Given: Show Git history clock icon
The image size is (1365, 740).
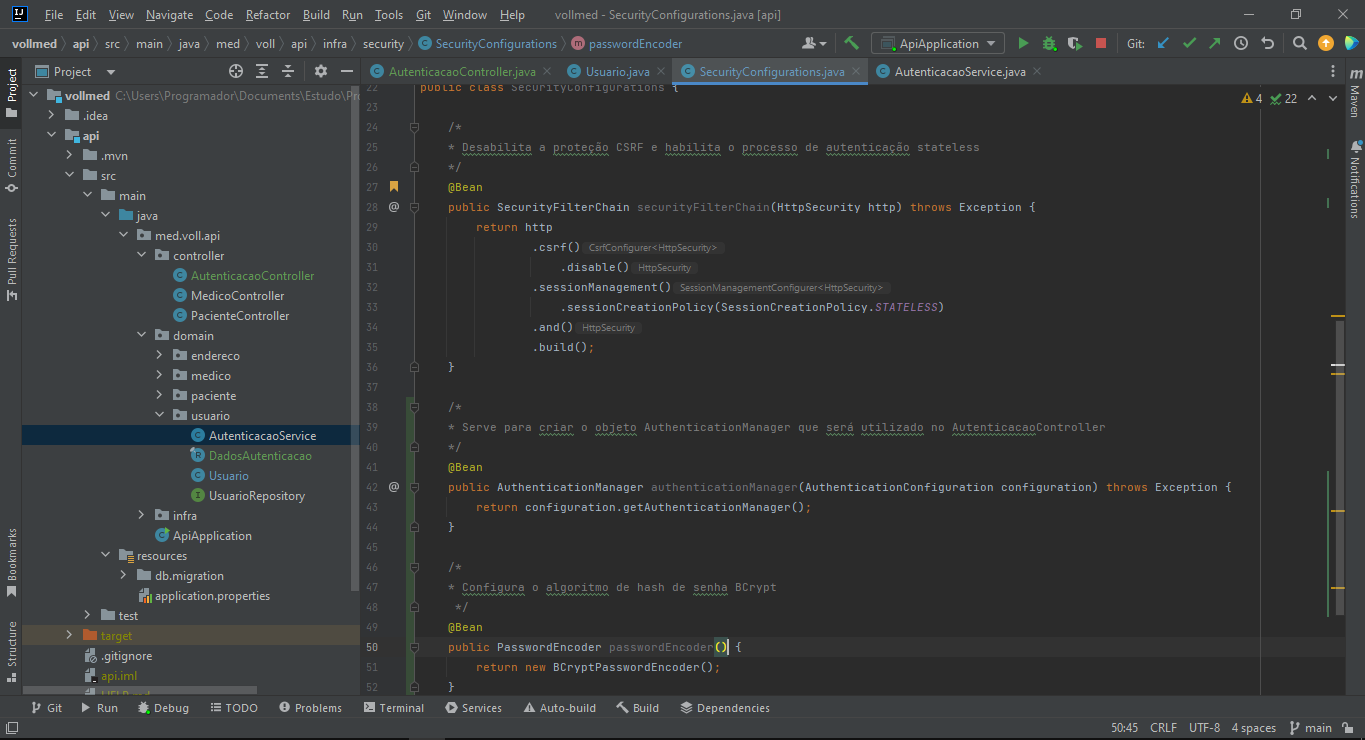Looking at the screenshot, I should click(x=1241, y=44).
